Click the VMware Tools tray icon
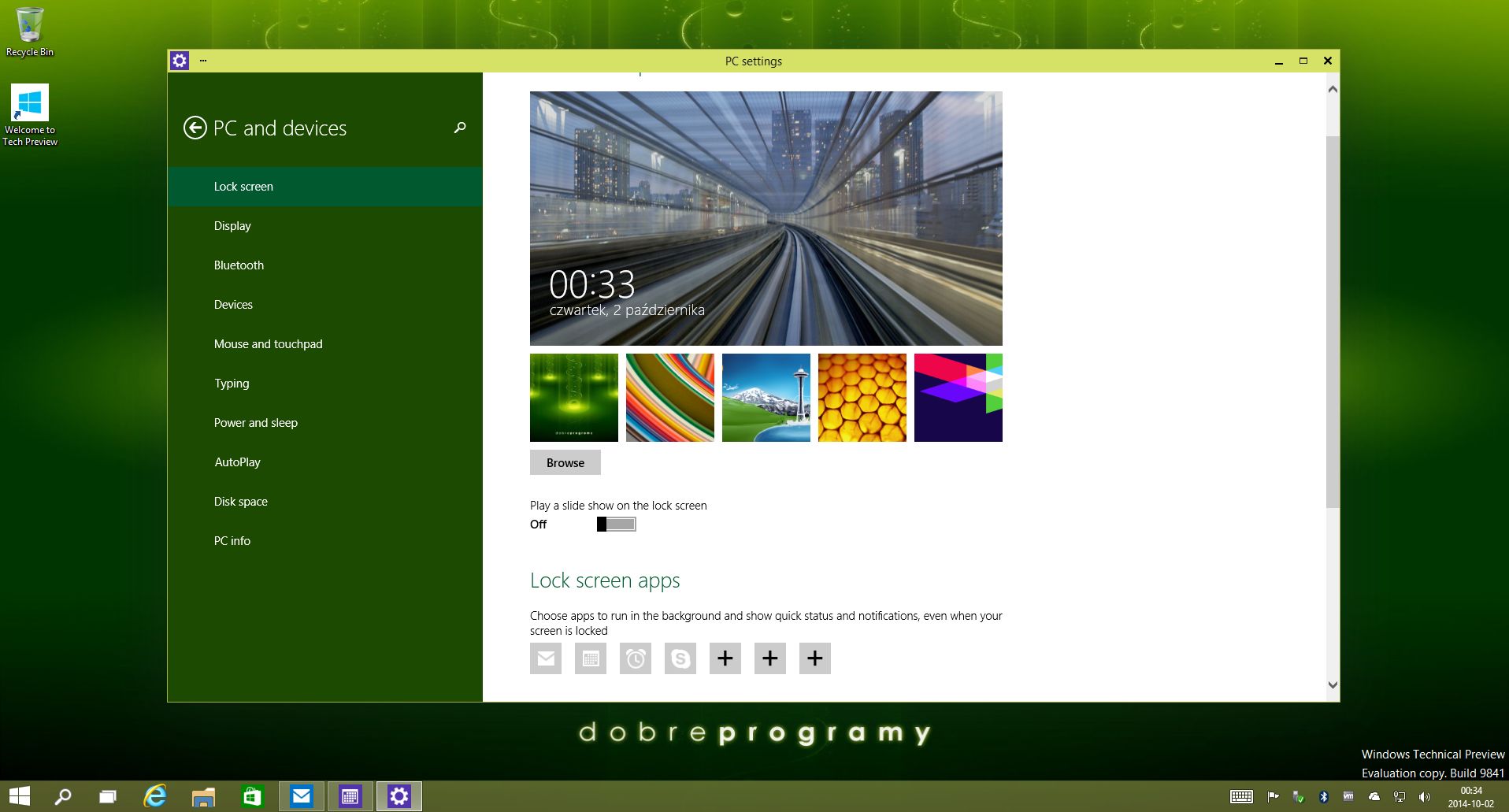The height and width of the screenshot is (812, 1509). pos(1348,796)
